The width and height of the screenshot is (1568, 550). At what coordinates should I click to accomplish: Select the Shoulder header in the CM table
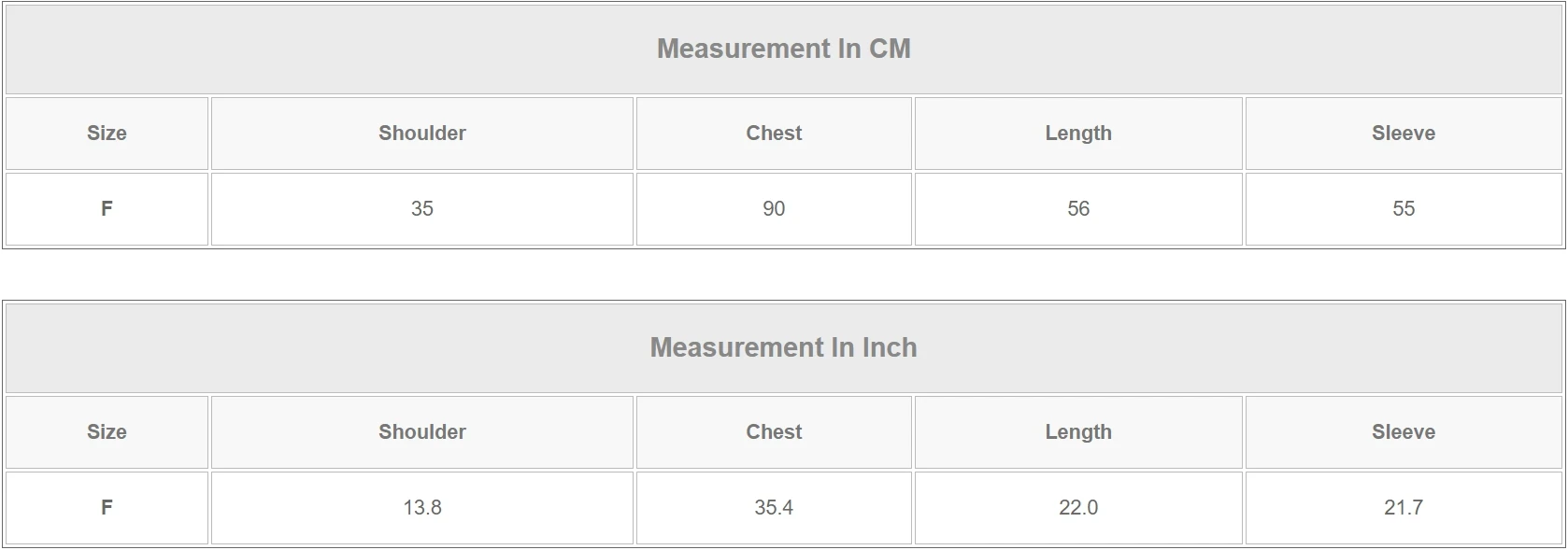click(x=421, y=134)
